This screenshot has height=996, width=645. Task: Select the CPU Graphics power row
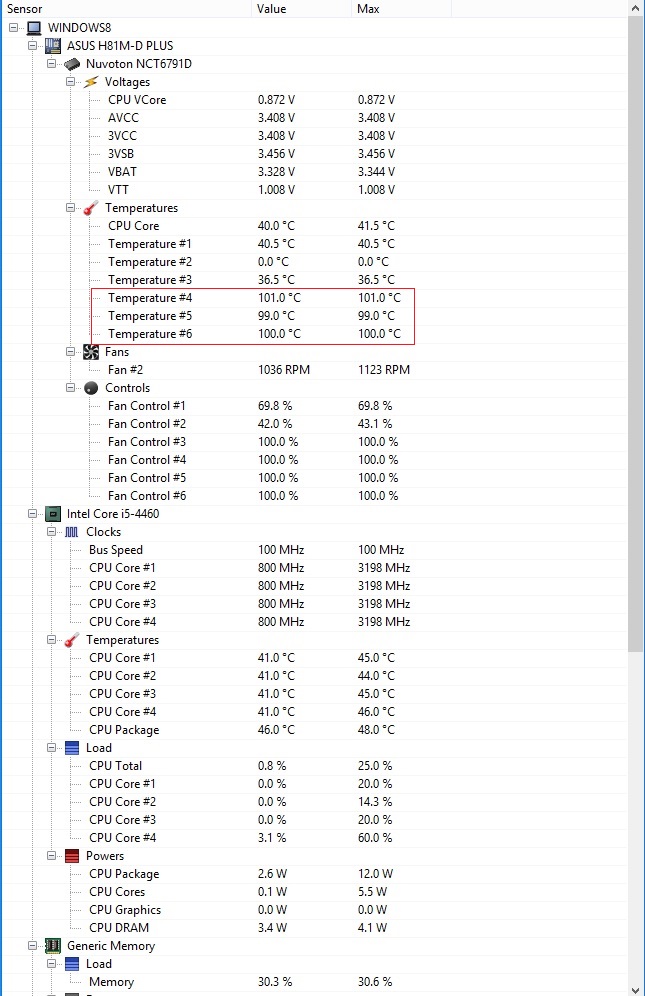tap(314, 910)
